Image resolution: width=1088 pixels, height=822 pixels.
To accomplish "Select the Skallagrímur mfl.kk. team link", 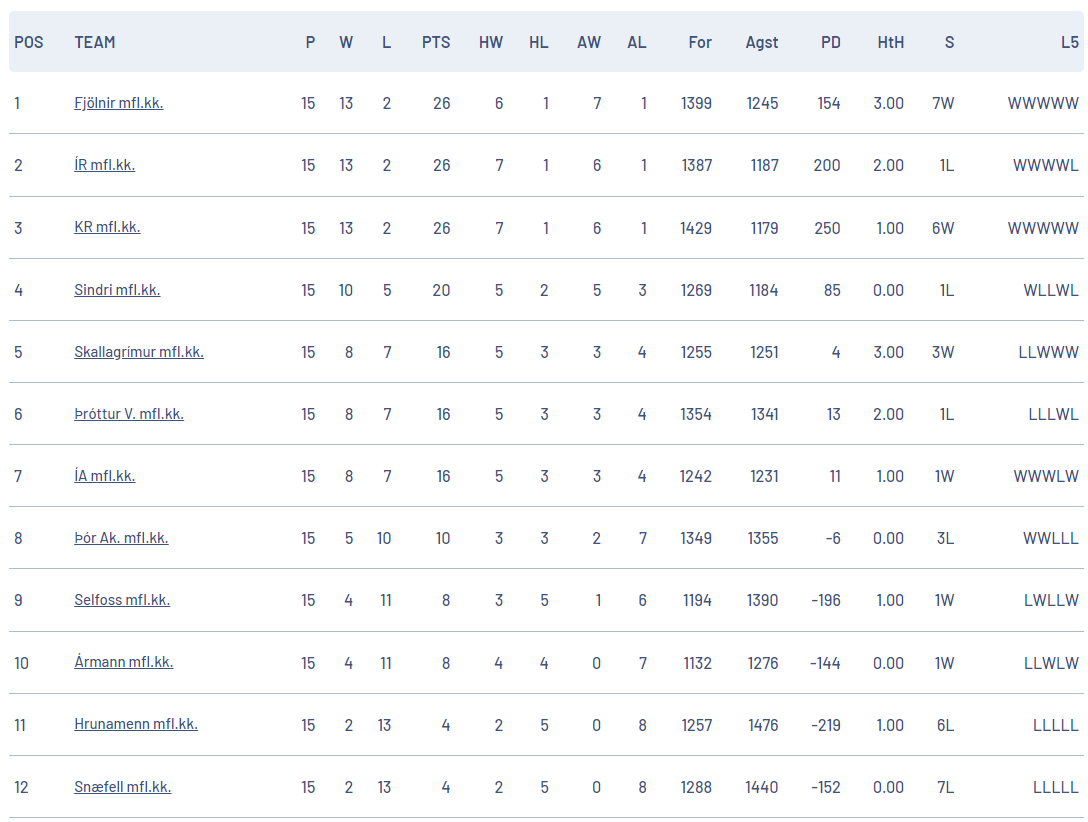I will tap(139, 352).
